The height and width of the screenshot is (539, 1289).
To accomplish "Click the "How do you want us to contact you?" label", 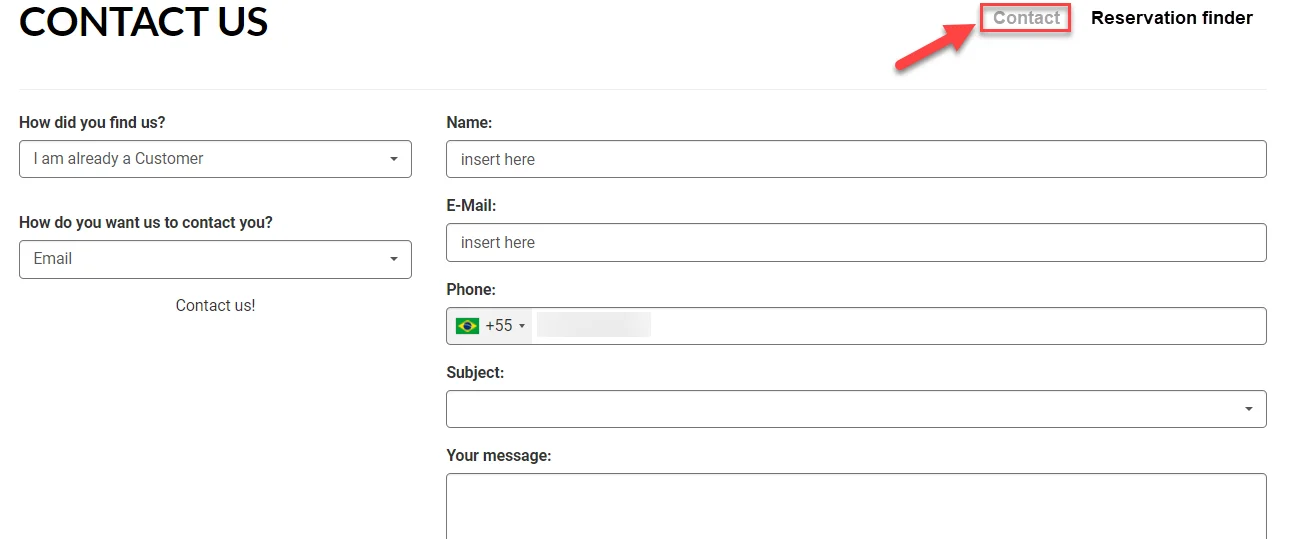I will [x=146, y=222].
